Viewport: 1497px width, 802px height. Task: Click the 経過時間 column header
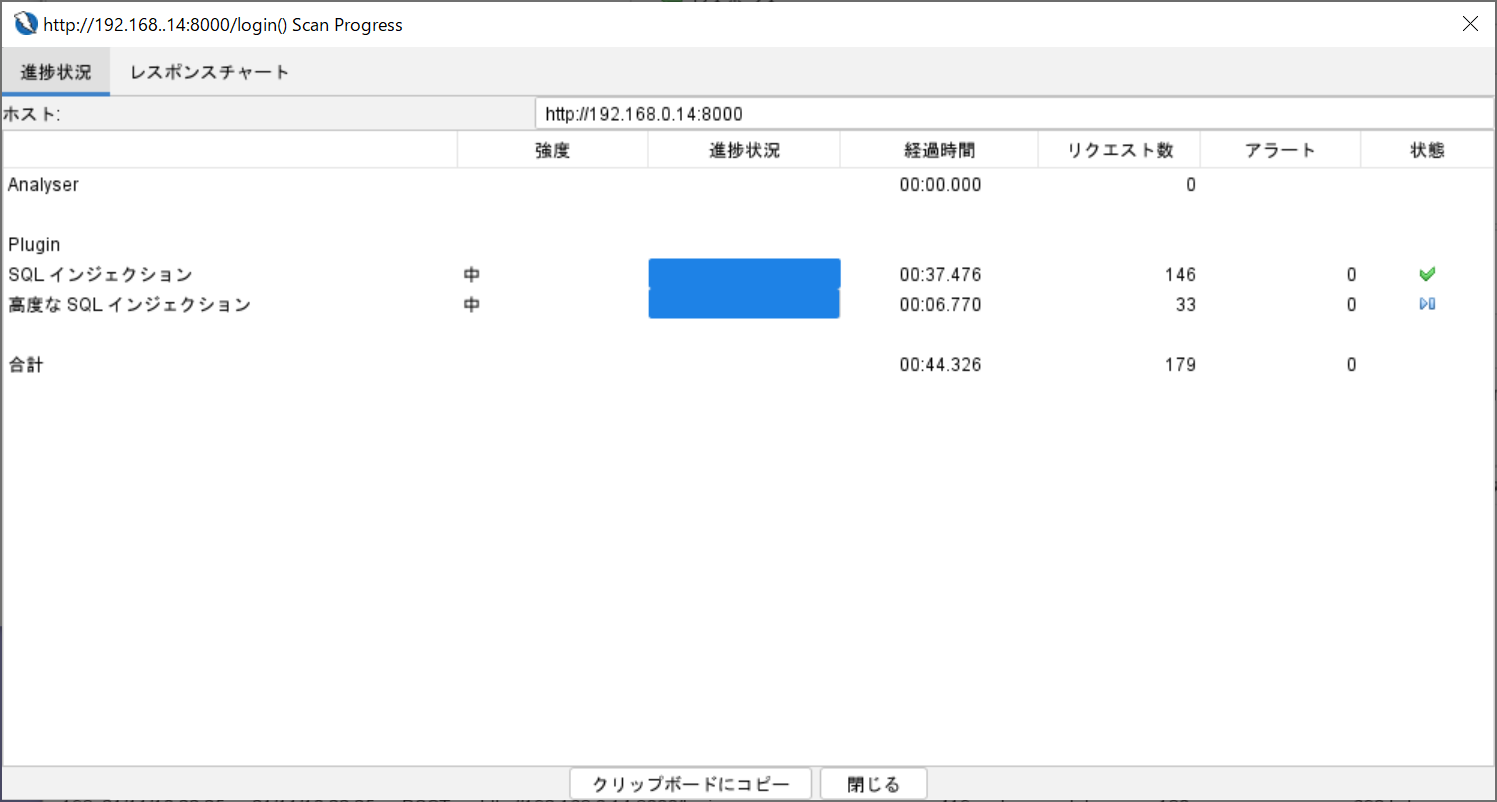click(939, 151)
